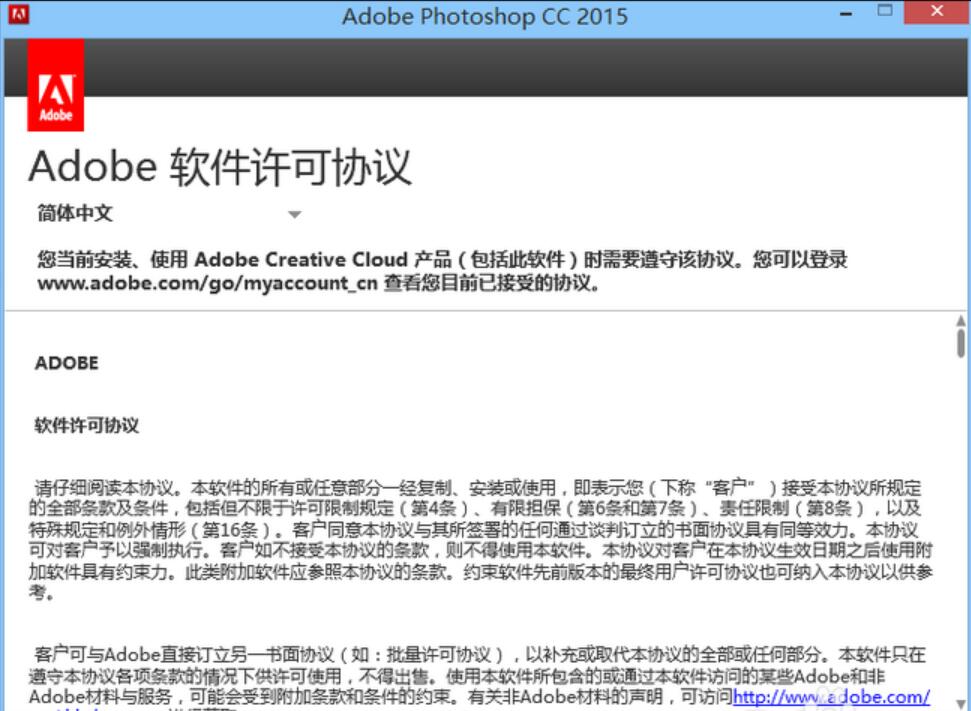Click the "Adobe 软件许可协议" page title
The image size is (971, 711).
220,167
